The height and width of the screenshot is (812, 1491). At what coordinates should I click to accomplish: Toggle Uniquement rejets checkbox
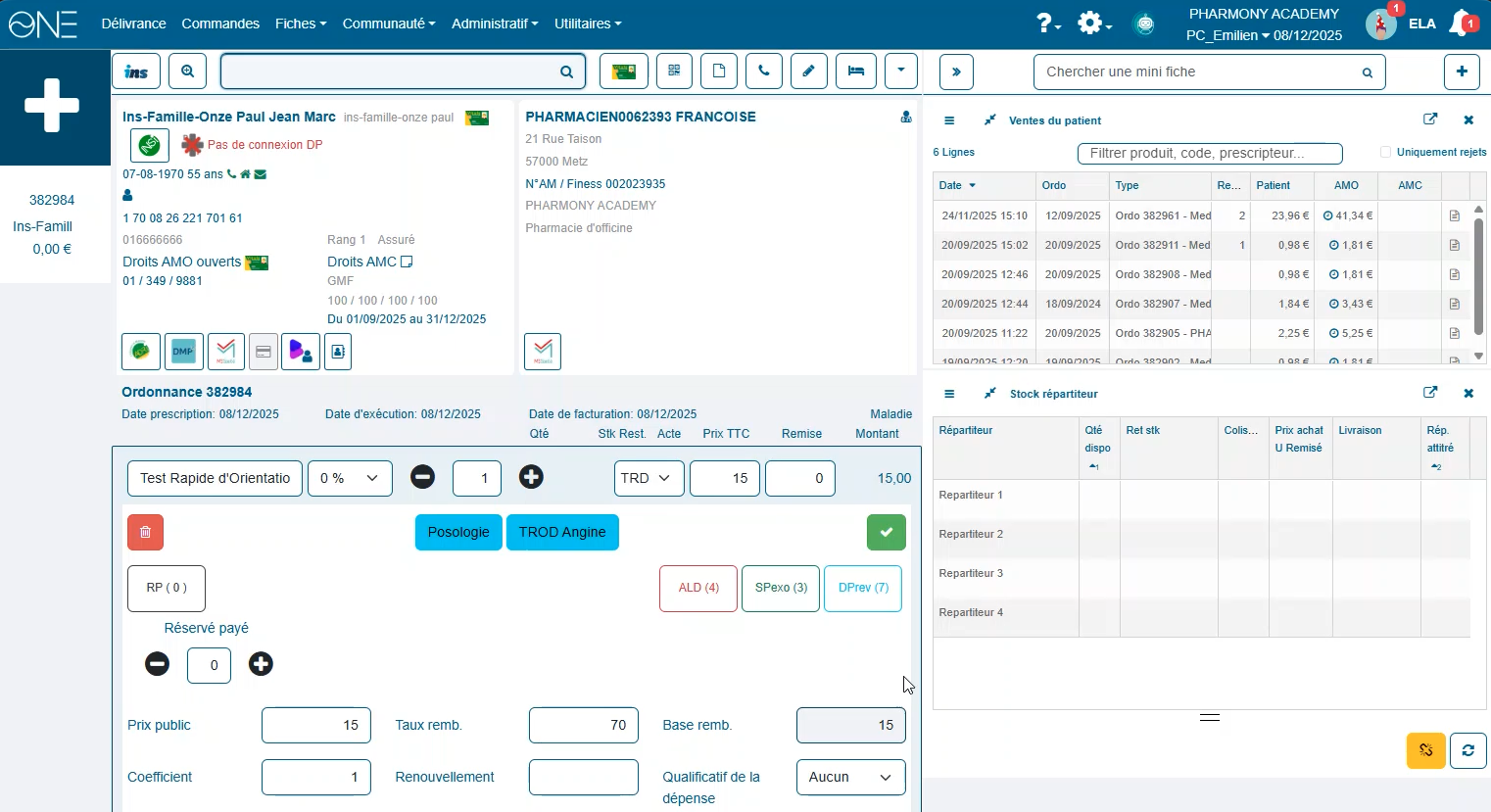click(x=1385, y=152)
